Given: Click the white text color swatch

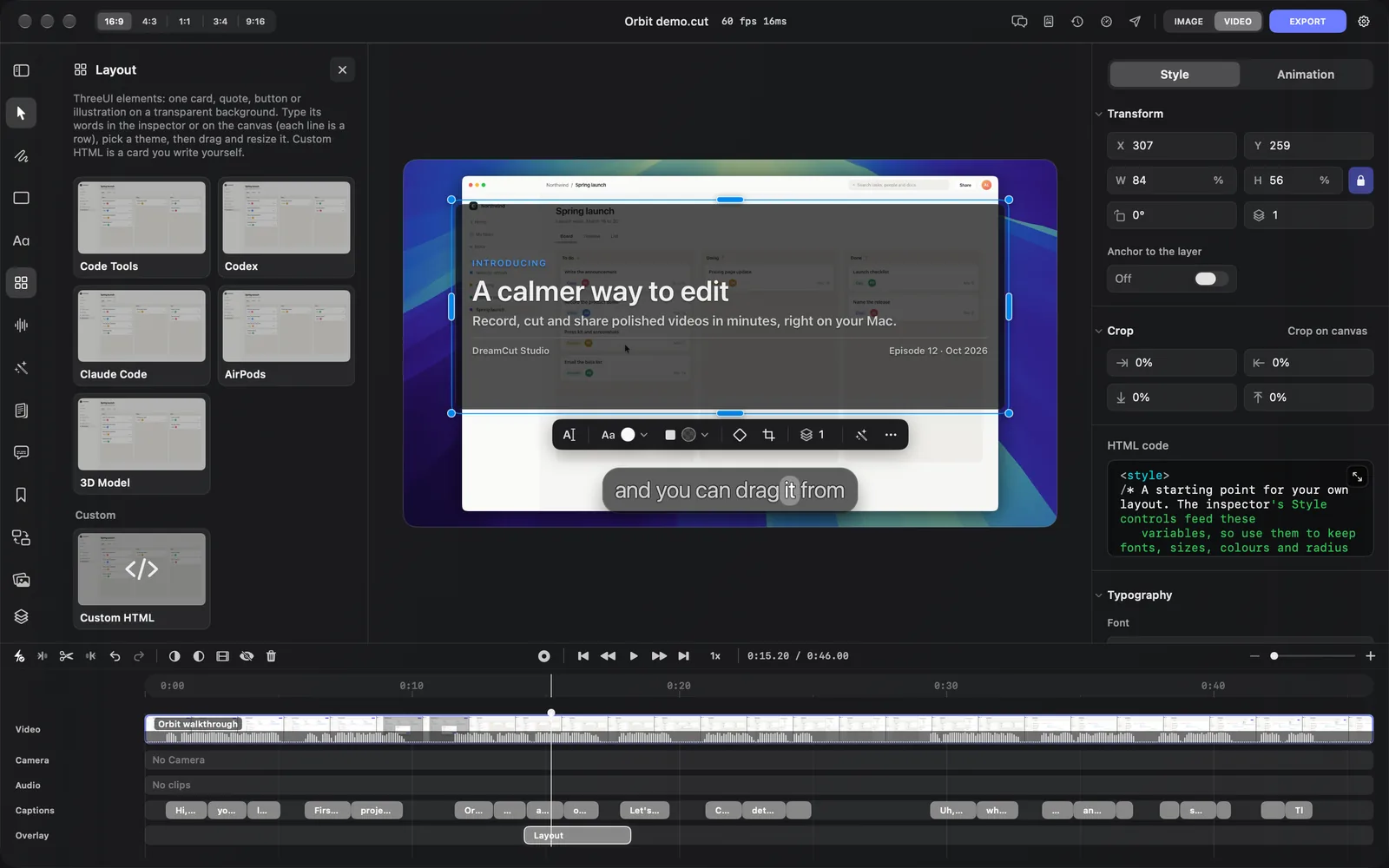Looking at the screenshot, I should [628, 435].
